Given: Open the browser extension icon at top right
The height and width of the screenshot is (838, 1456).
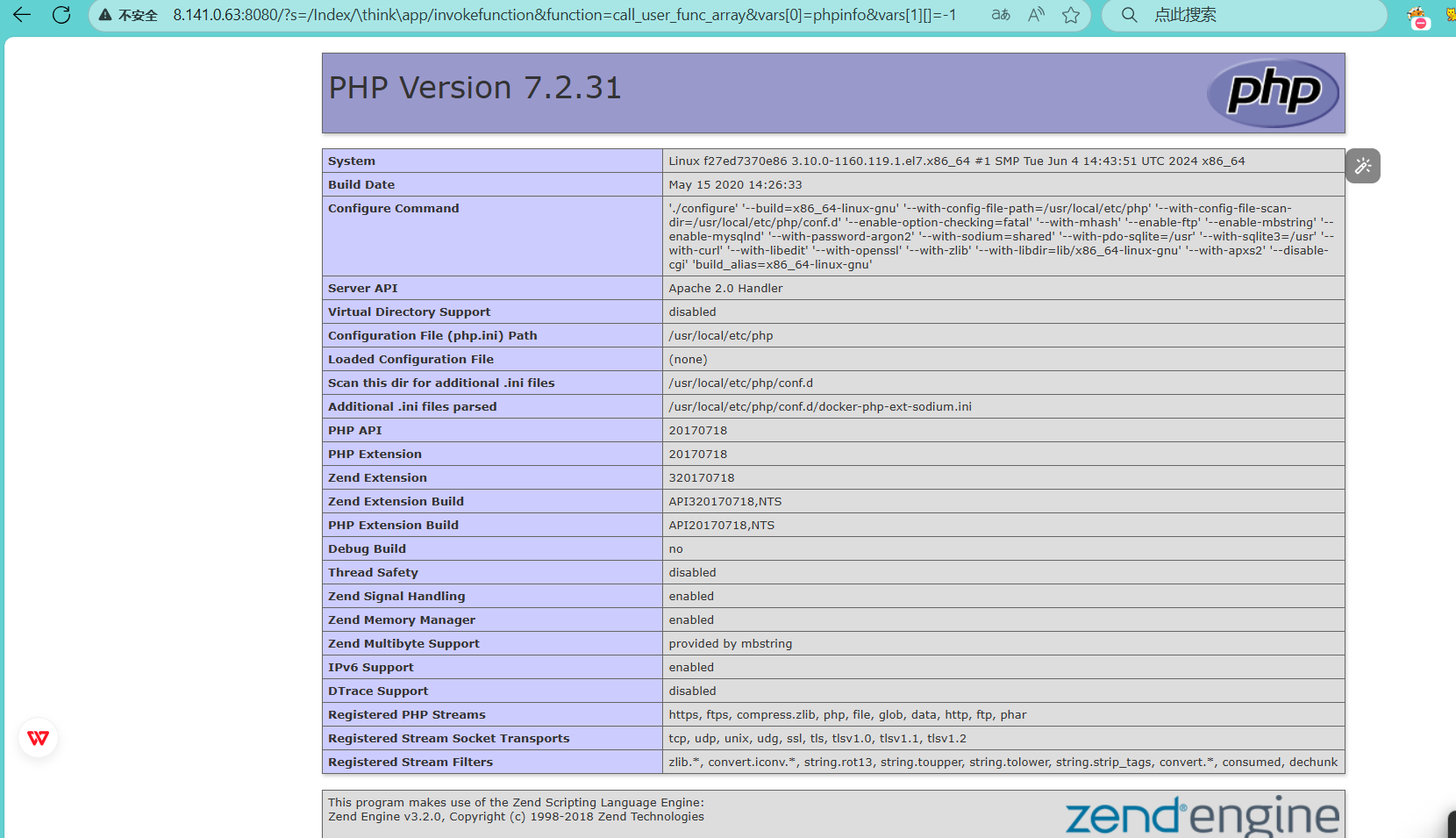Looking at the screenshot, I should point(1417,16).
